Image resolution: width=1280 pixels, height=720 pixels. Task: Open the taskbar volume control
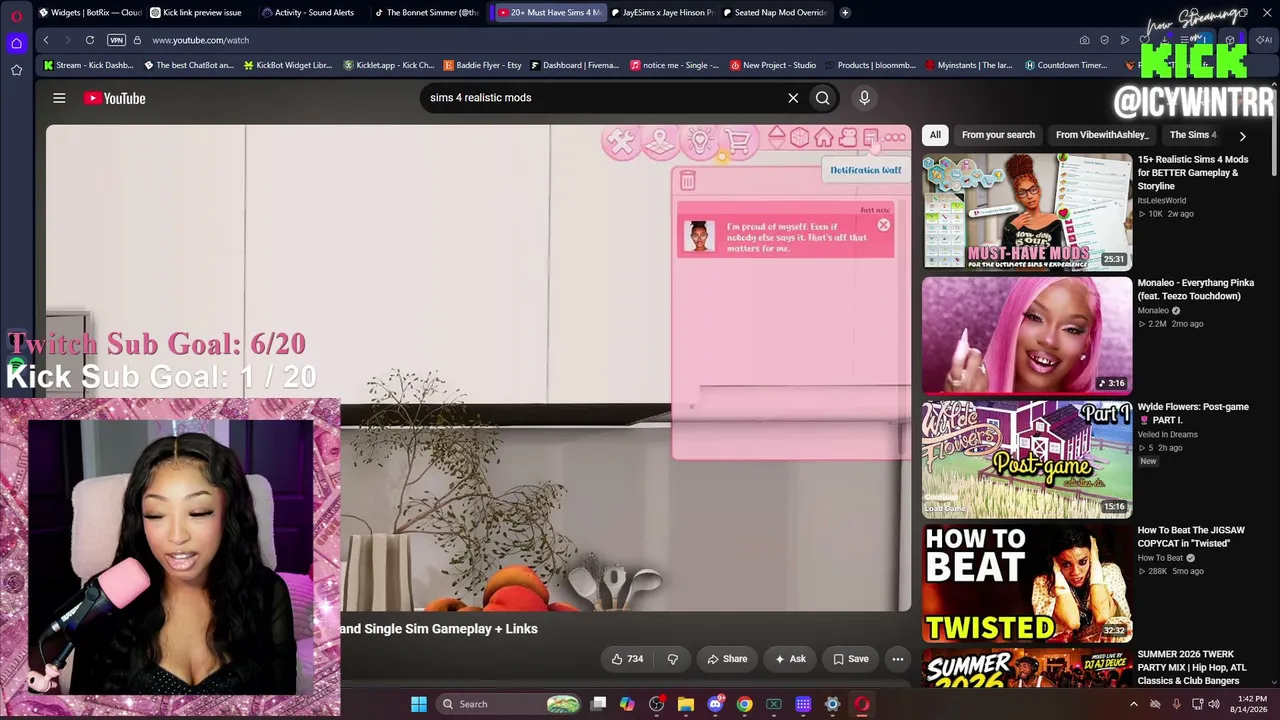1213,704
